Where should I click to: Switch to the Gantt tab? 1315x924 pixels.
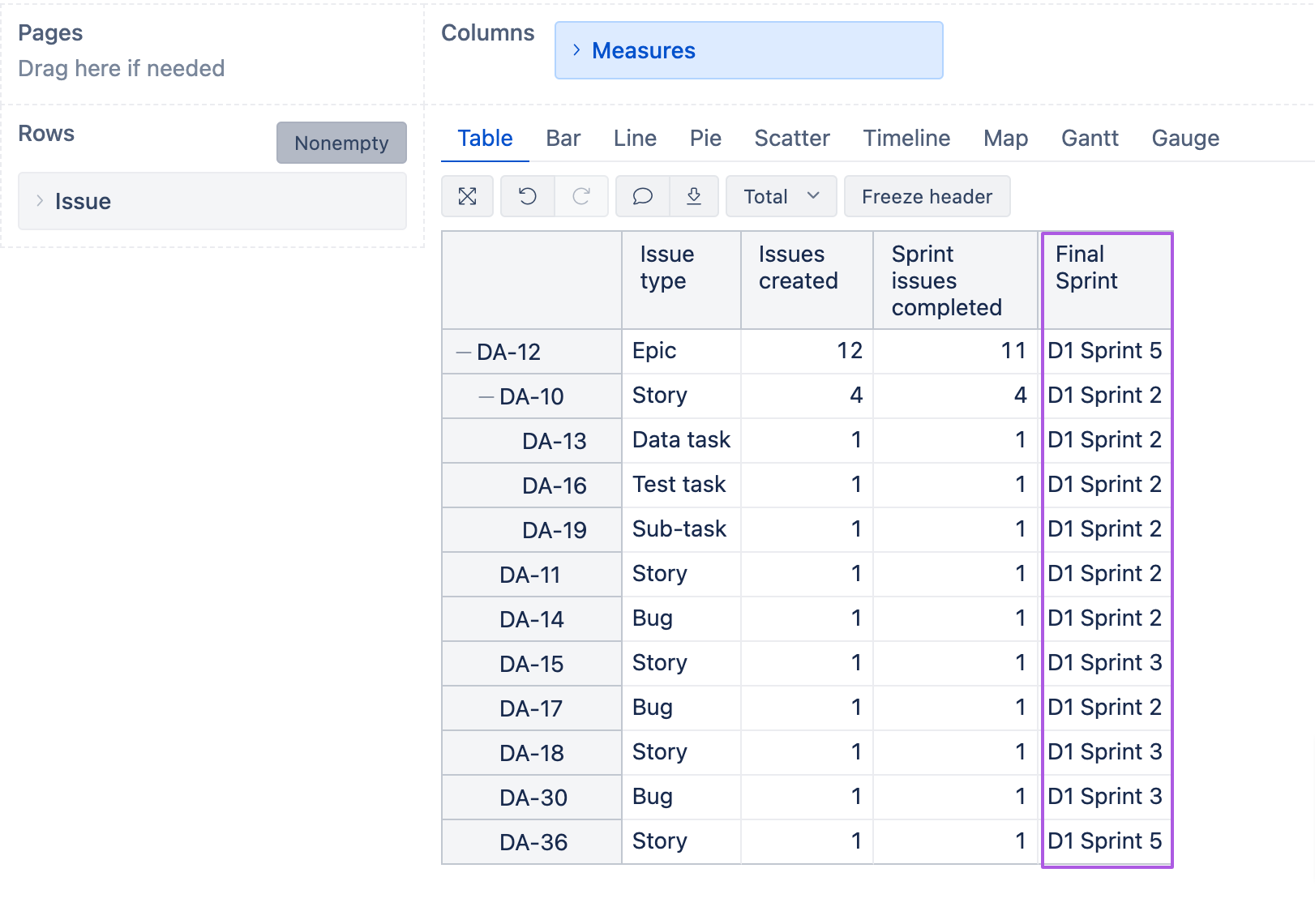1090,138
